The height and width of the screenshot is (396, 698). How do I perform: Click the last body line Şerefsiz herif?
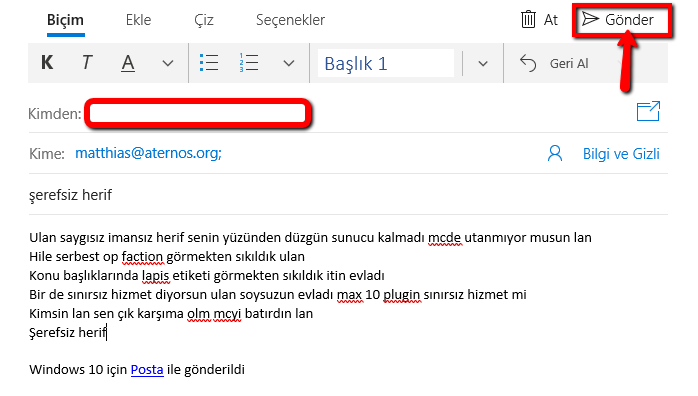[68, 333]
